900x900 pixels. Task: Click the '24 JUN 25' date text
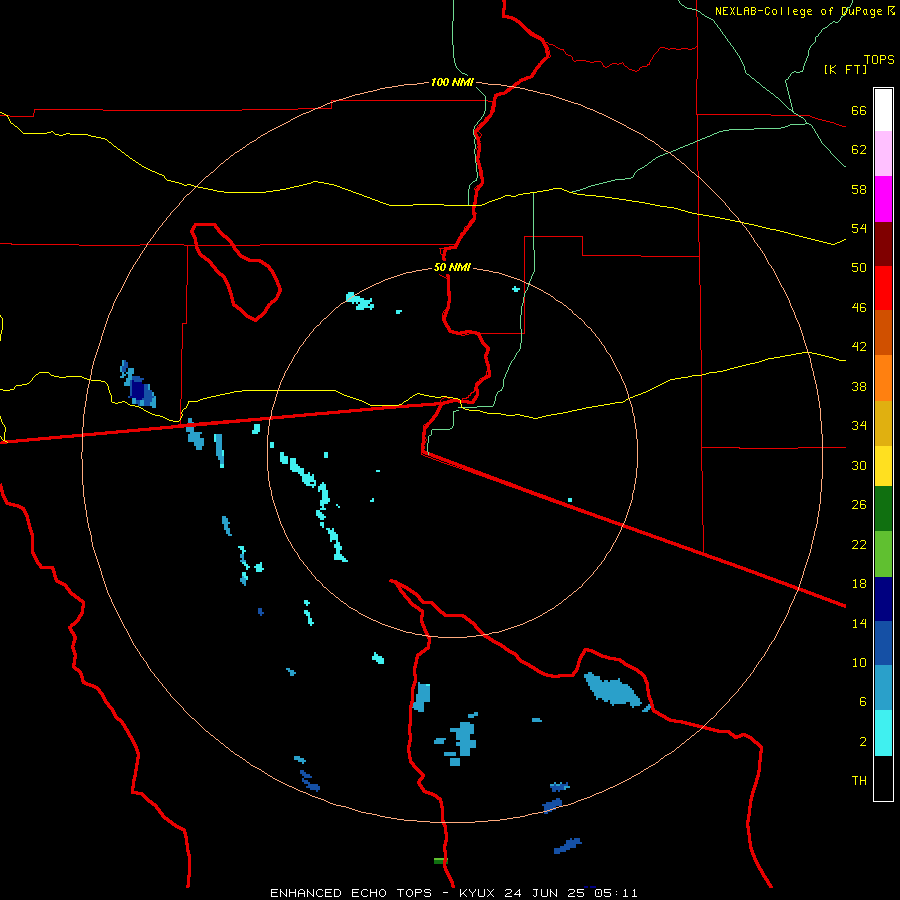click(x=544, y=893)
